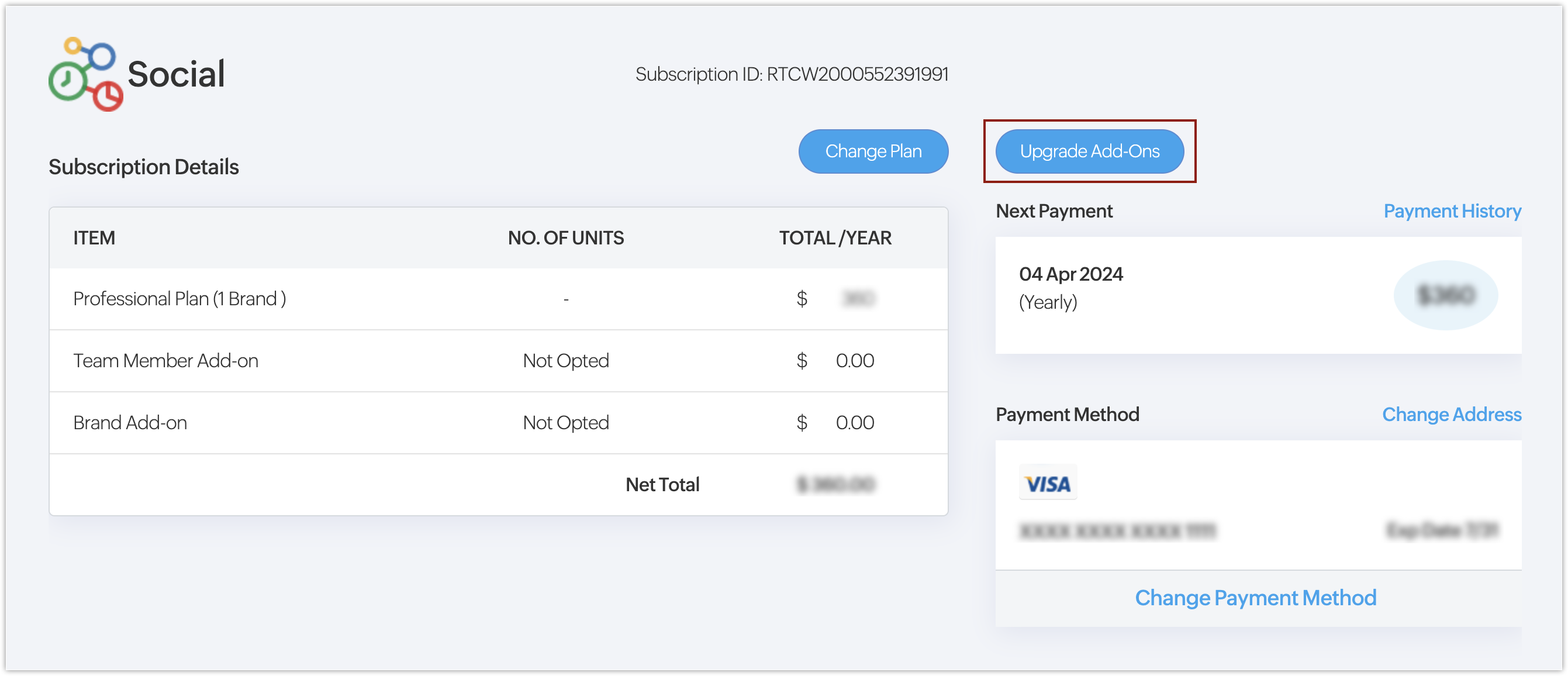Click the blurred card number text

1117,531
